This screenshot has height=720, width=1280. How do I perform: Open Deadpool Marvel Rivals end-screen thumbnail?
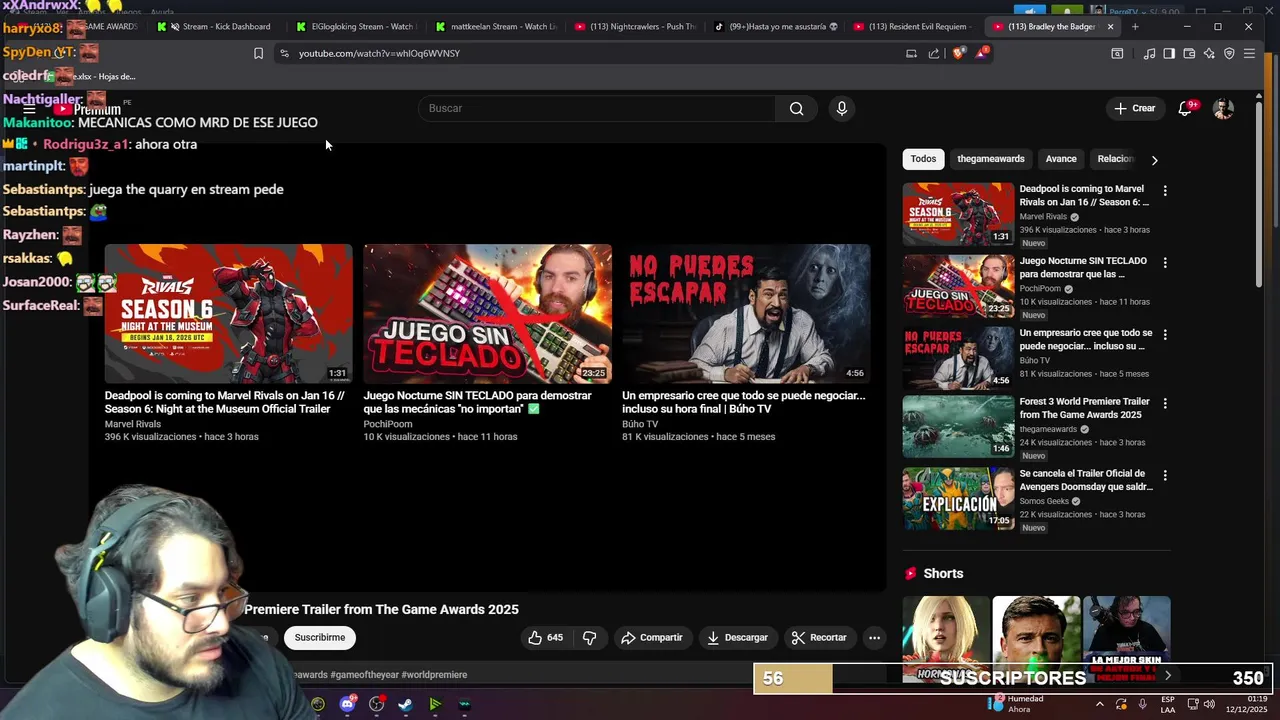tap(229, 313)
